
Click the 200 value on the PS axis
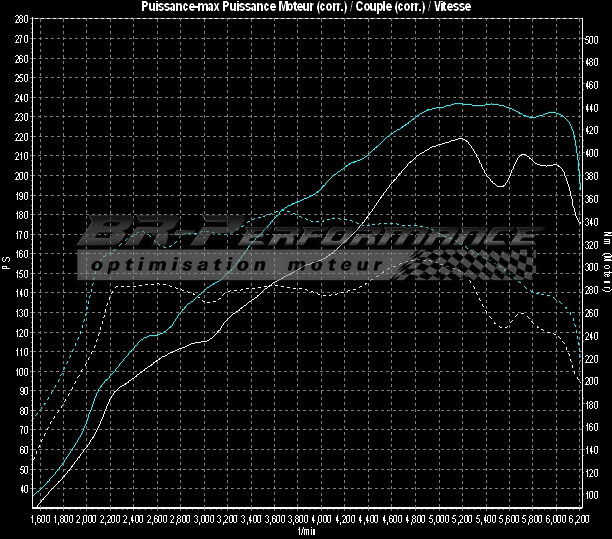click(x=22, y=175)
